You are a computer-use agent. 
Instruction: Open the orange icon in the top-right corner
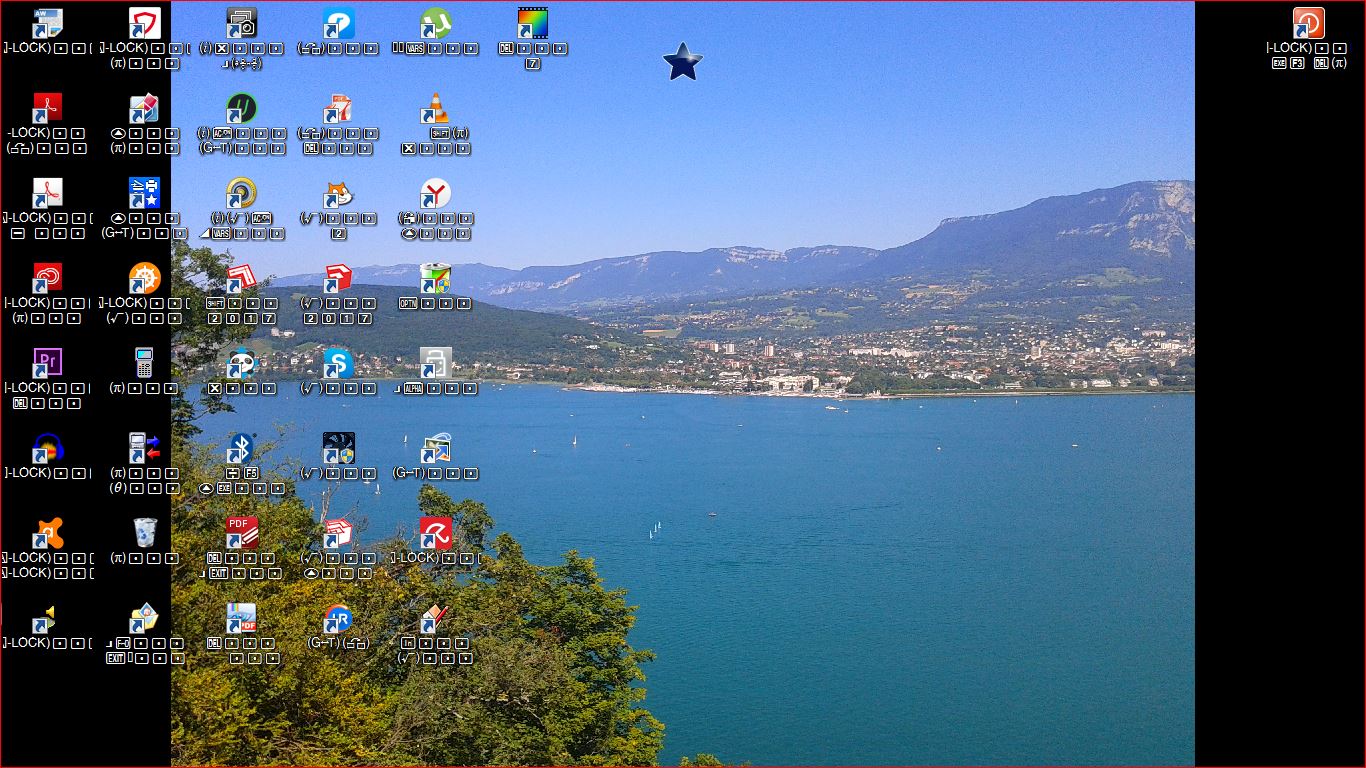click(1307, 23)
